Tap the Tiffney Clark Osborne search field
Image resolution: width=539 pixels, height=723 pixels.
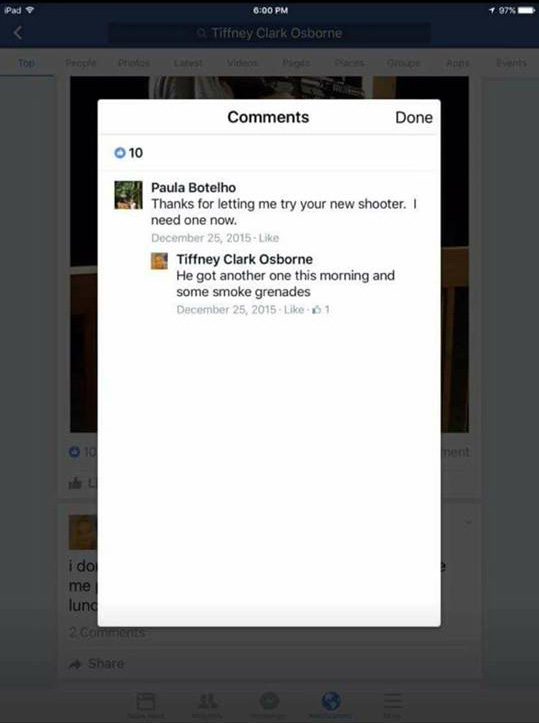pos(269,33)
